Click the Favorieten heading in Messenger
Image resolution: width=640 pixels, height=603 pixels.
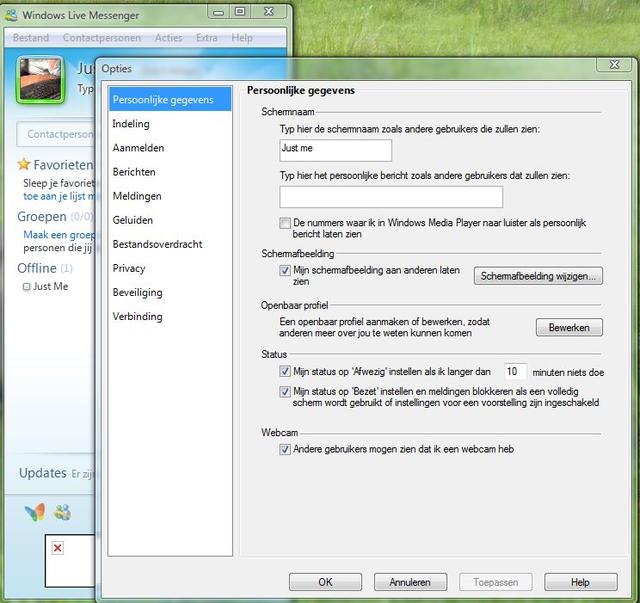(63, 165)
